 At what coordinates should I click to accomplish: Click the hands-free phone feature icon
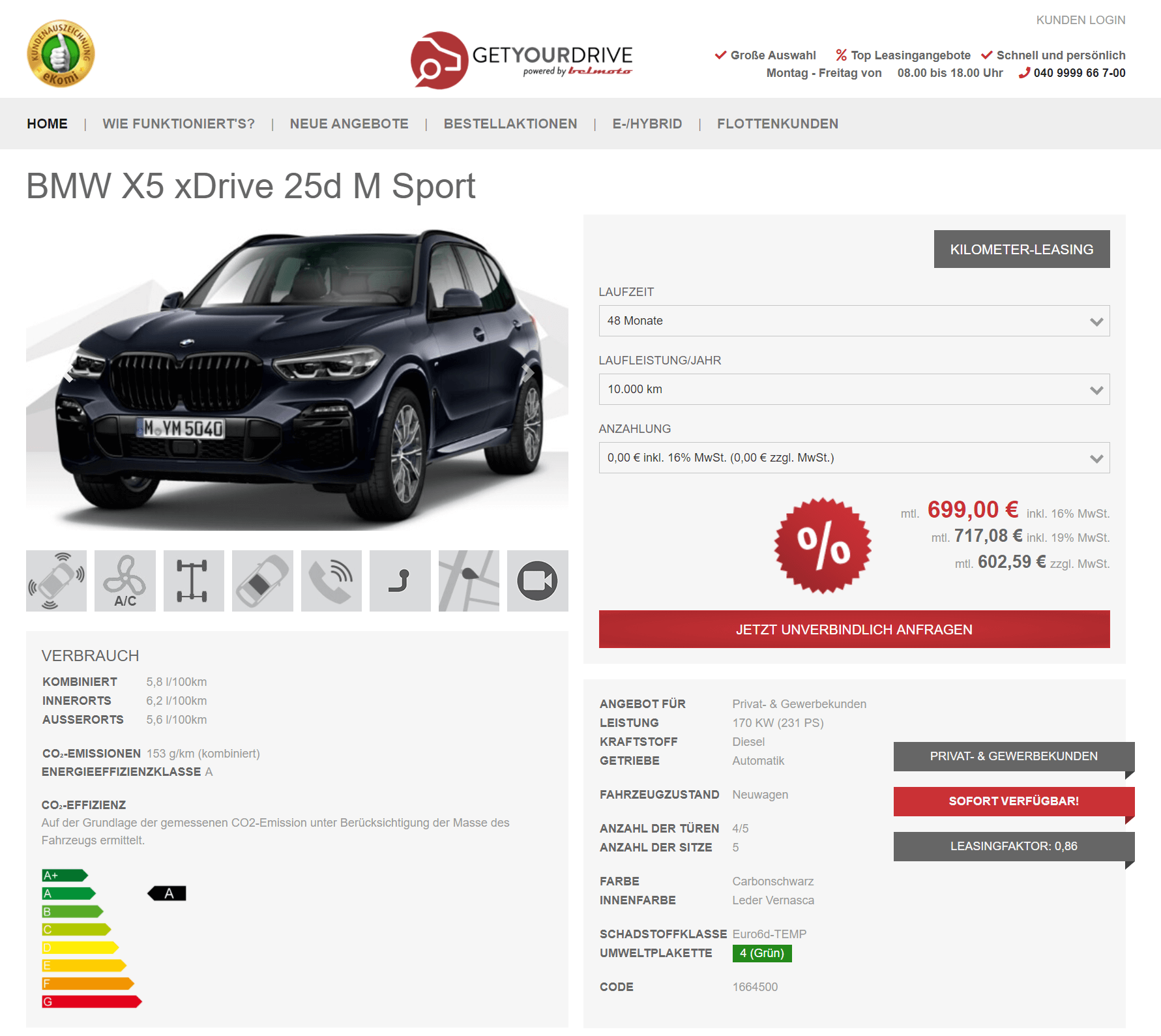tap(331, 581)
